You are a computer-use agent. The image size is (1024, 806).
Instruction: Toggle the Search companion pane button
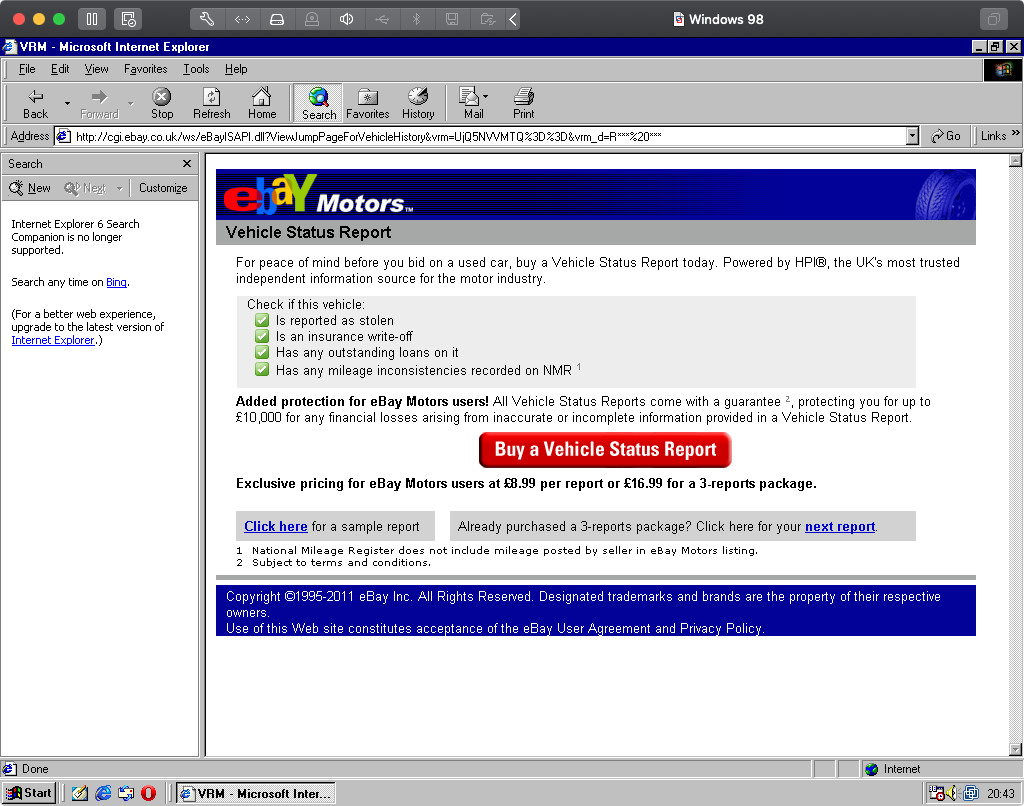click(319, 104)
